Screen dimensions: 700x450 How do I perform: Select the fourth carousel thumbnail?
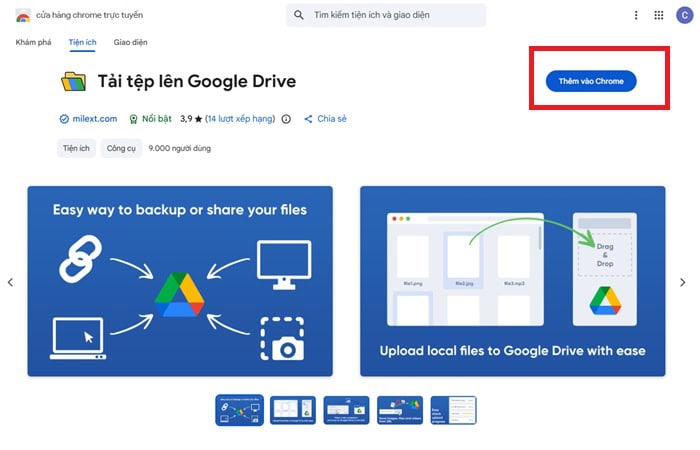click(400, 410)
